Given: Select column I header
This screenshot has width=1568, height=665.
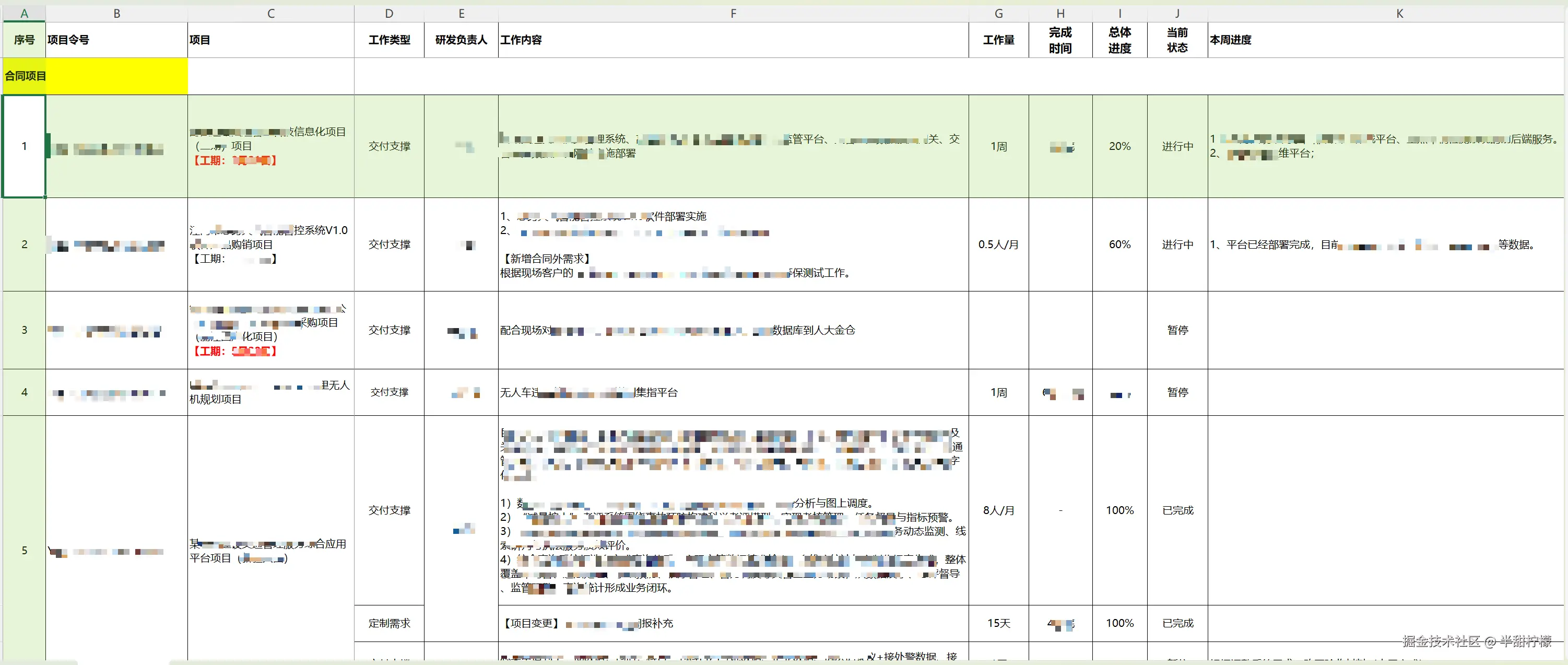Looking at the screenshot, I should coord(1120,14).
